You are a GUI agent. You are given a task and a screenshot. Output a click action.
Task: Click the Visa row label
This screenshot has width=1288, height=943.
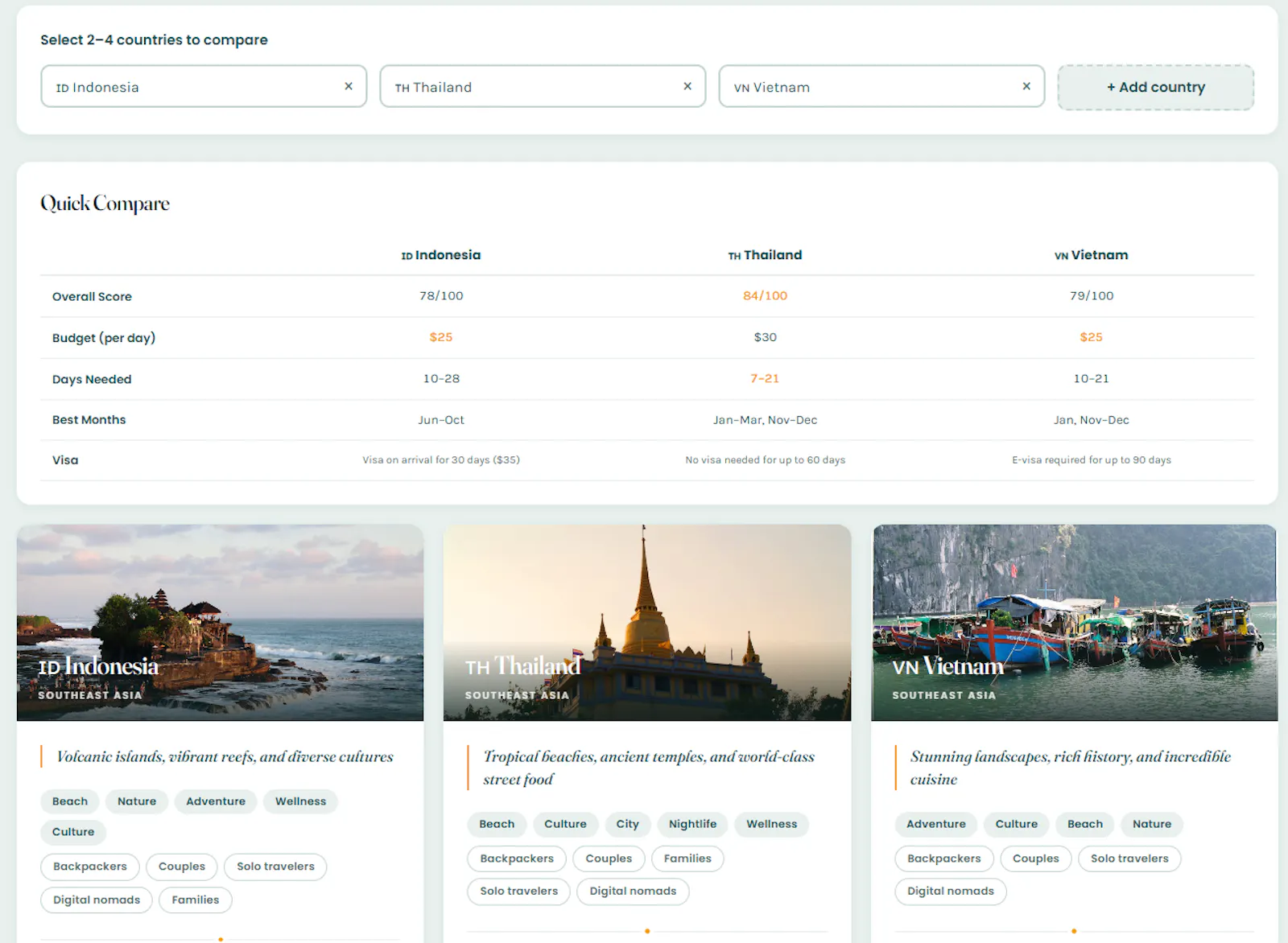(x=65, y=460)
